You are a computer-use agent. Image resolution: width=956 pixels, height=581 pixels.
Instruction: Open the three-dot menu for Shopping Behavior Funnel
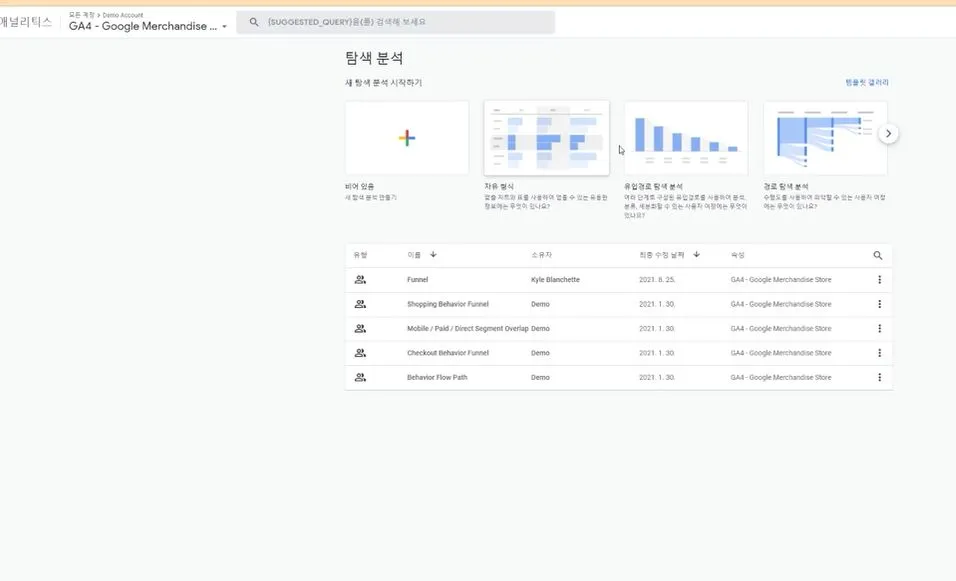click(x=879, y=304)
